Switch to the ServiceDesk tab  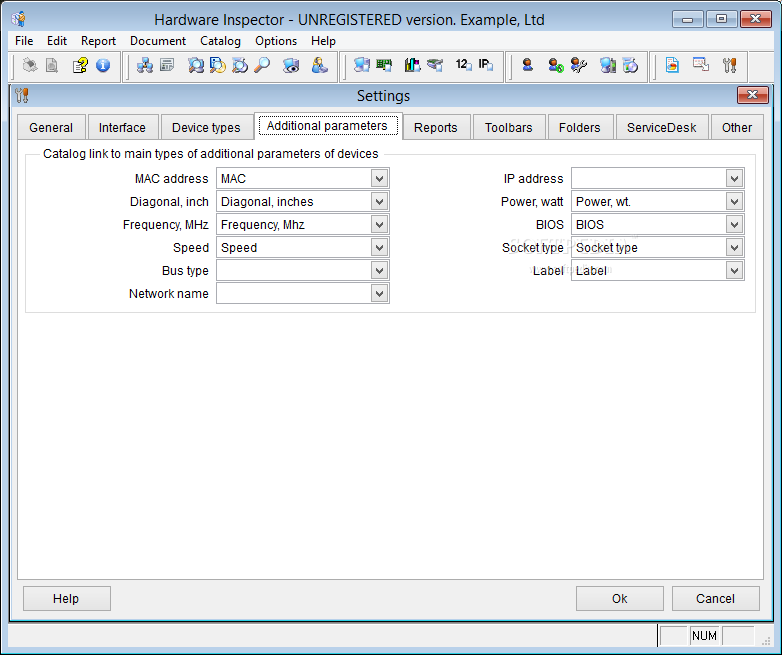661,128
